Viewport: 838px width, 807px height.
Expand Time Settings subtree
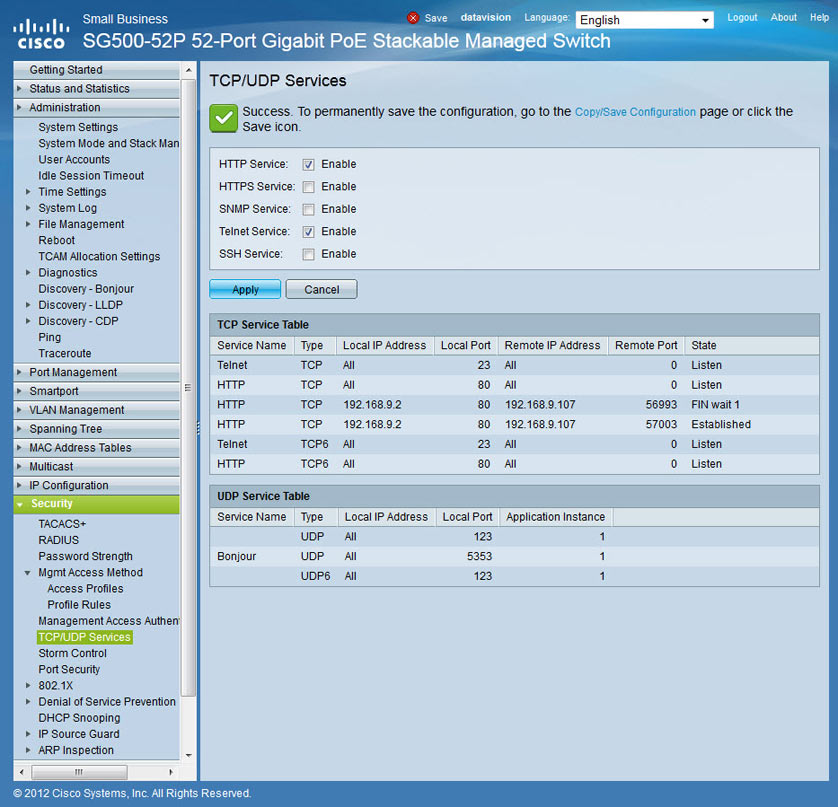28,192
